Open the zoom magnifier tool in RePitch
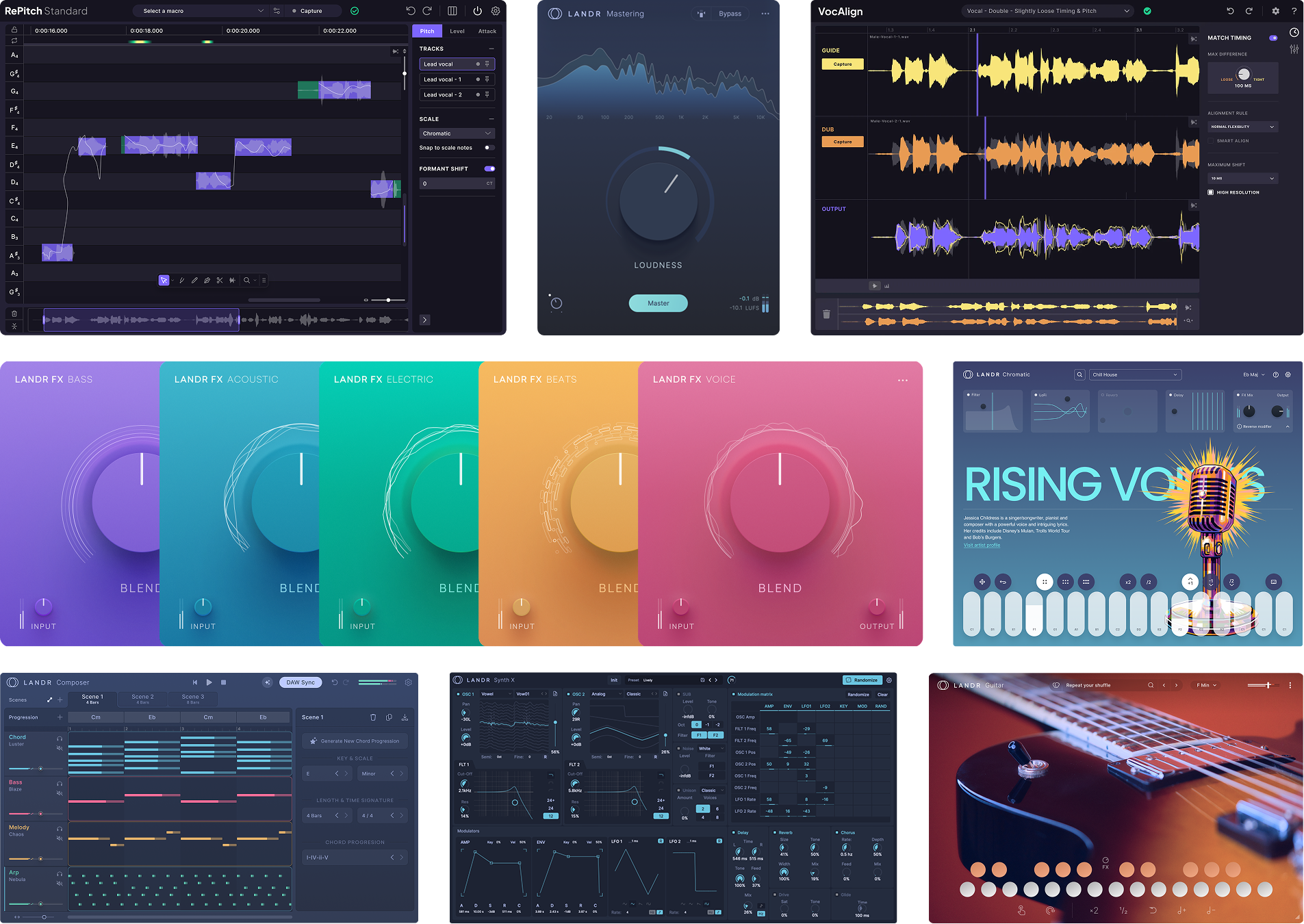The image size is (1304, 924). click(246, 280)
